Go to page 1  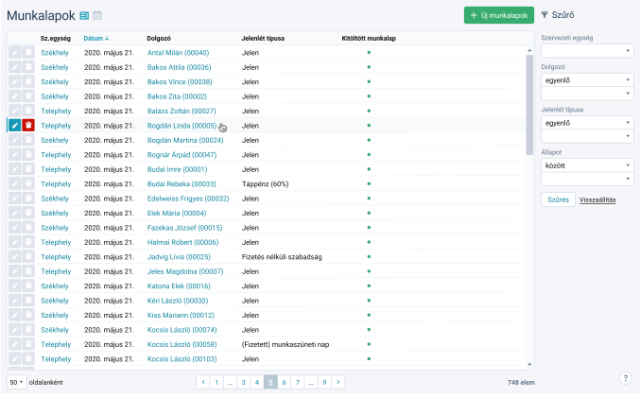tap(216, 382)
